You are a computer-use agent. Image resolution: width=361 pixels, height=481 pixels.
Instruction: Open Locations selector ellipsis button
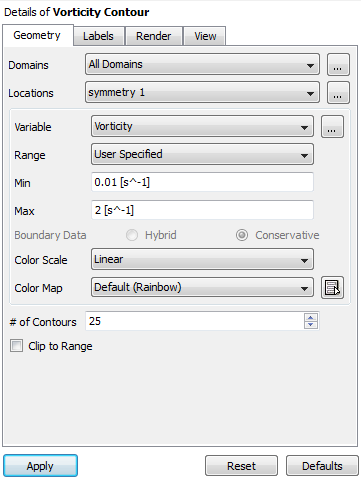338,92
